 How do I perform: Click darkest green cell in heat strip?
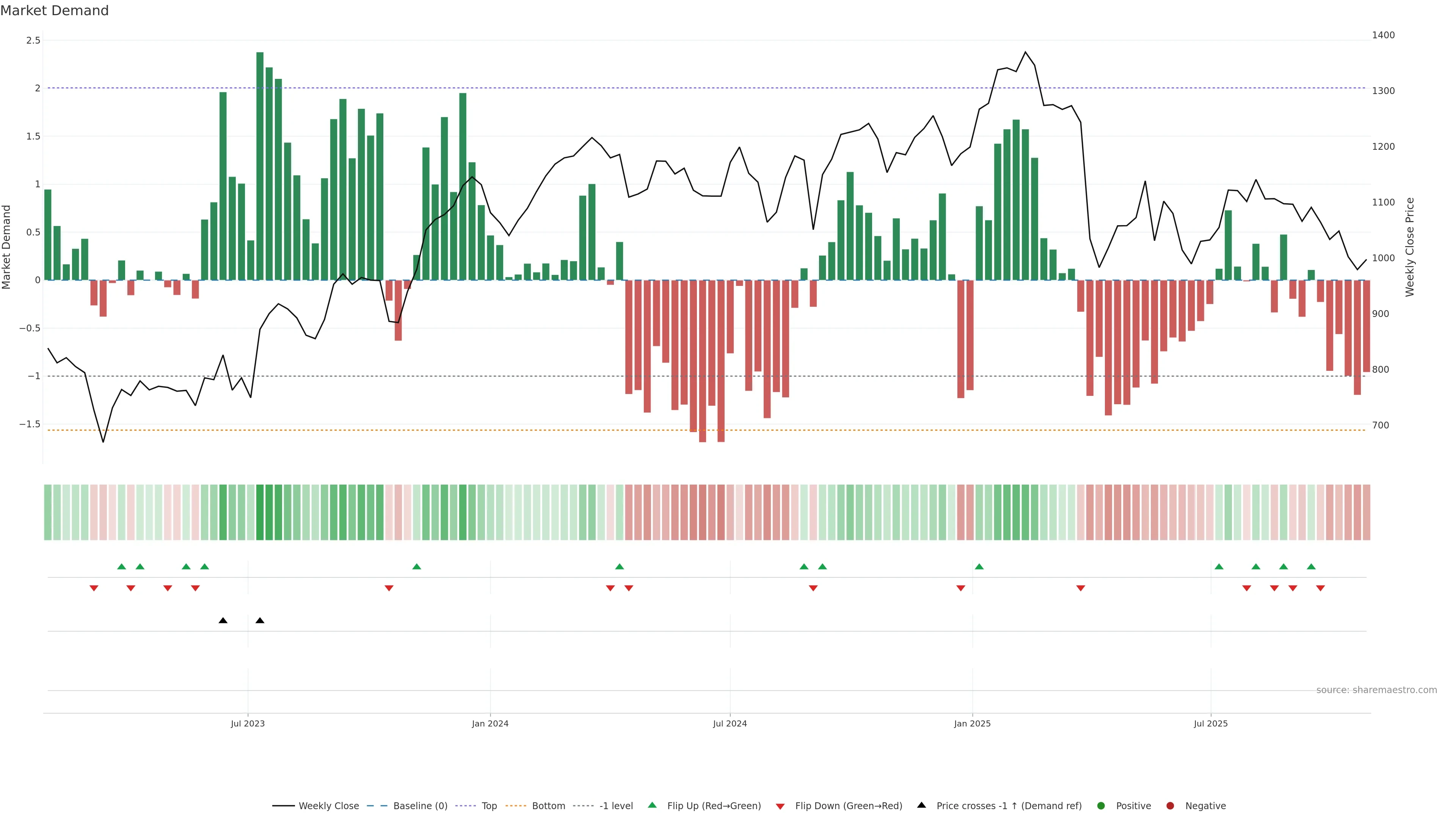pyautogui.click(x=260, y=512)
